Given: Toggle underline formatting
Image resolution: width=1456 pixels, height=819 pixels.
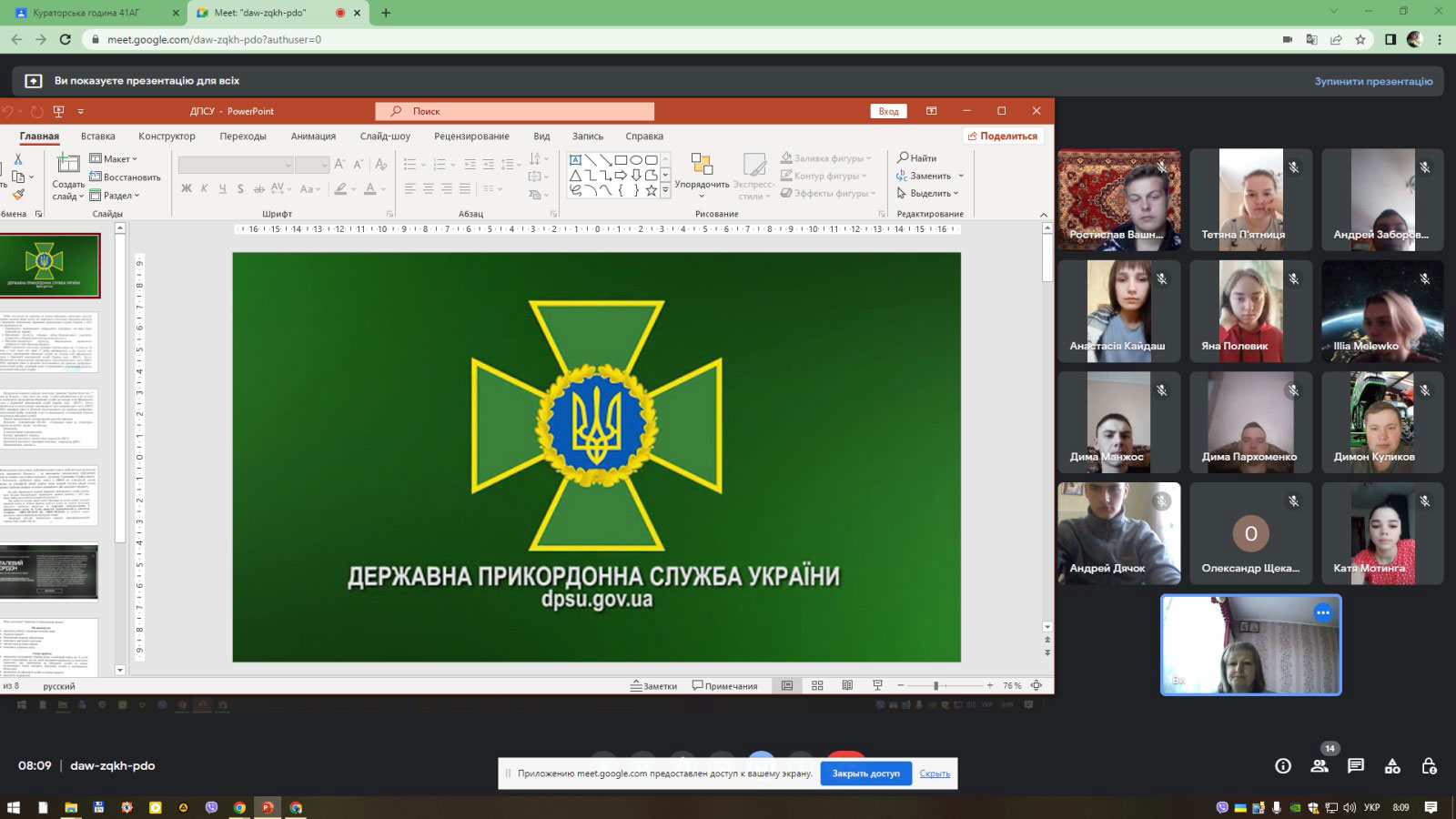Looking at the screenshot, I should point(223,188).
